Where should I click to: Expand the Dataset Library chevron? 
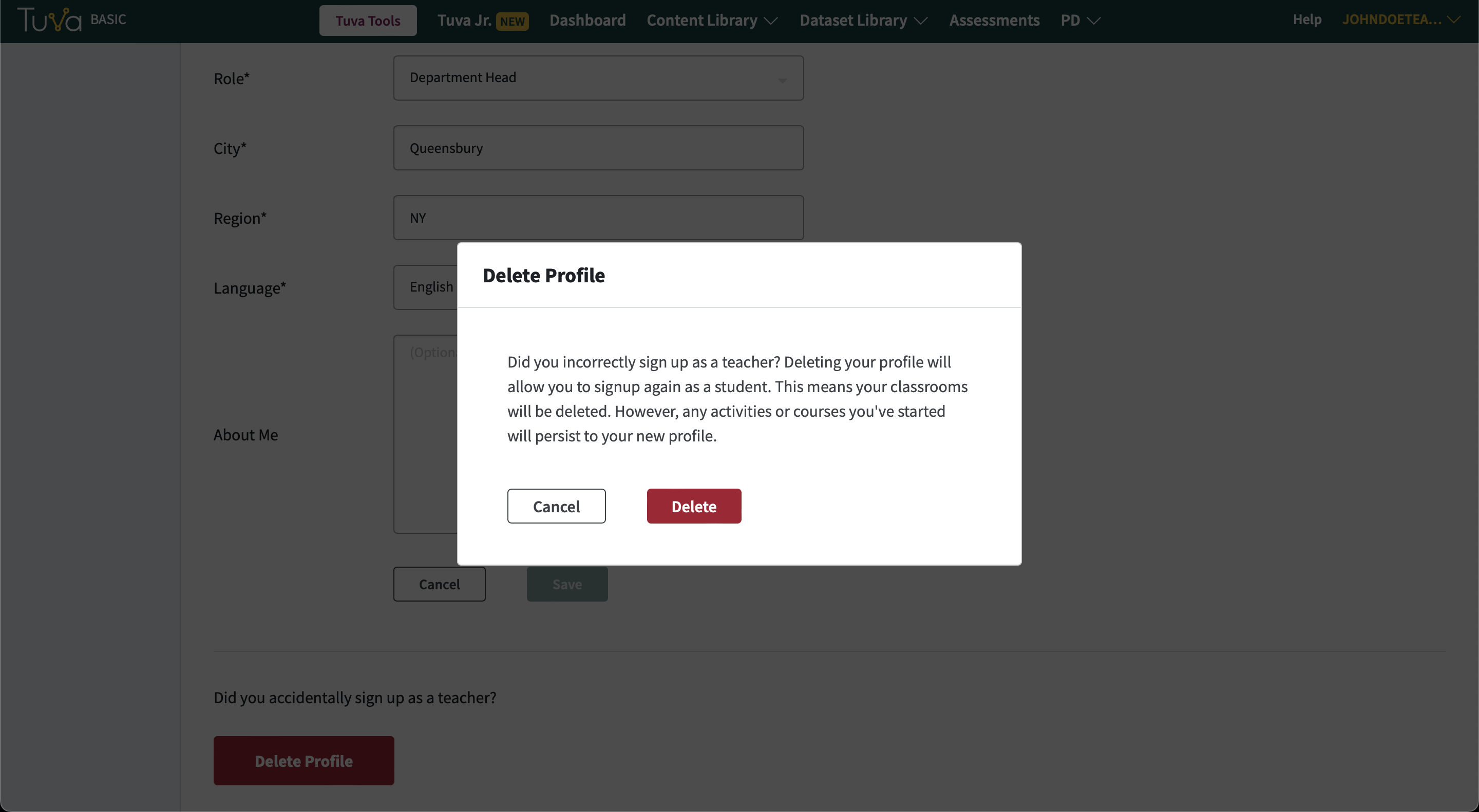[921, 21]
